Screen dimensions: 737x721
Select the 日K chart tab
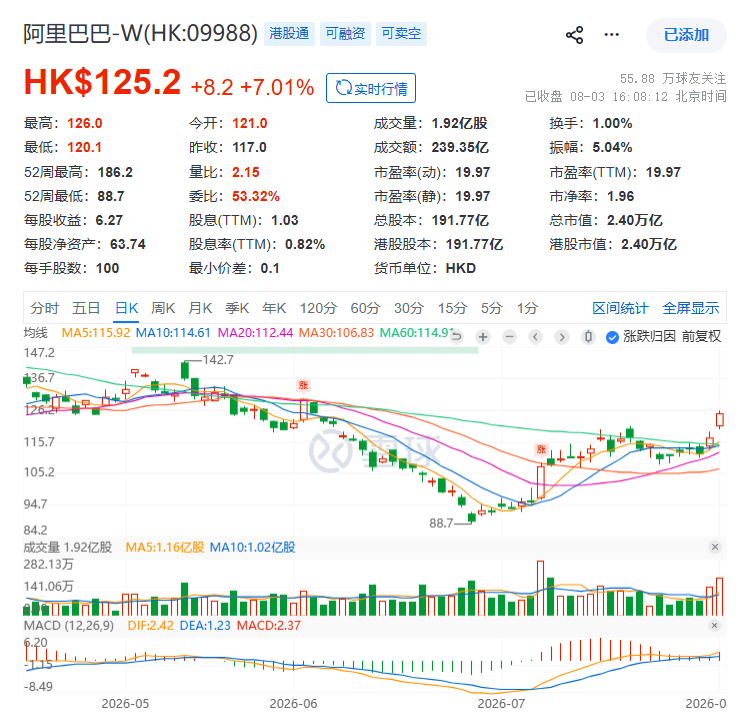(x=126, y=308)
